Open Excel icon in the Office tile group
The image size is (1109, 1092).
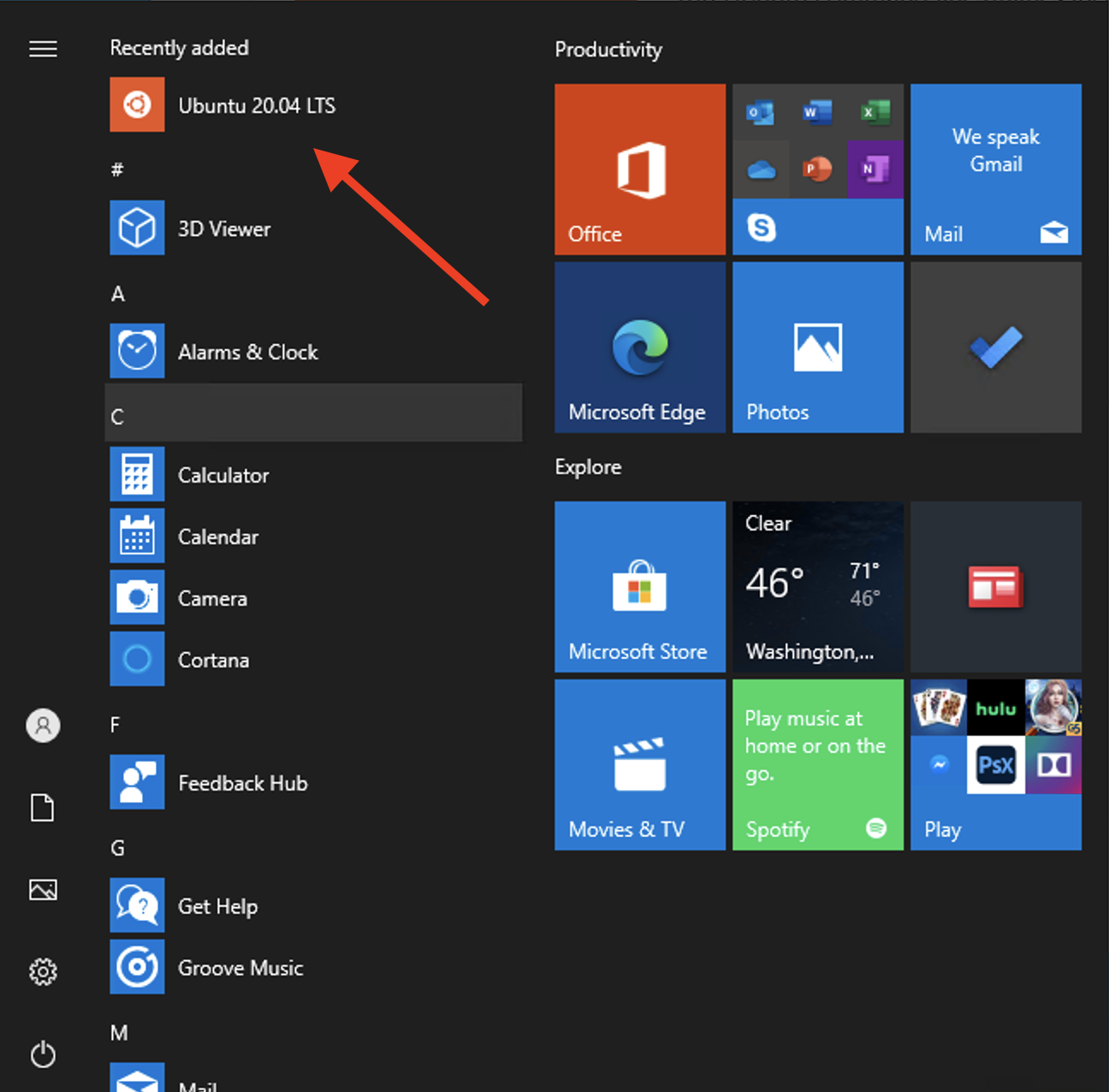click(875, 112)
